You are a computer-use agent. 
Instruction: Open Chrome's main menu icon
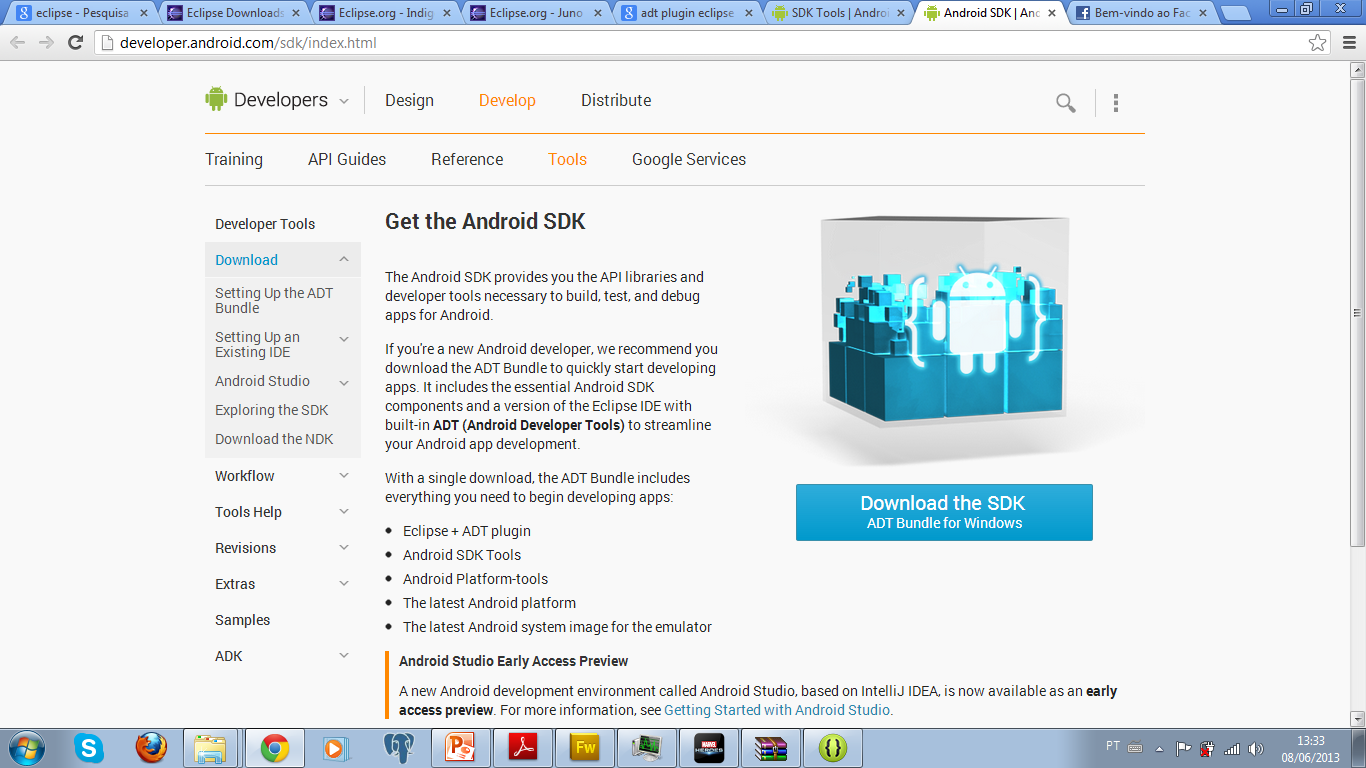(x=1348, y=43)
